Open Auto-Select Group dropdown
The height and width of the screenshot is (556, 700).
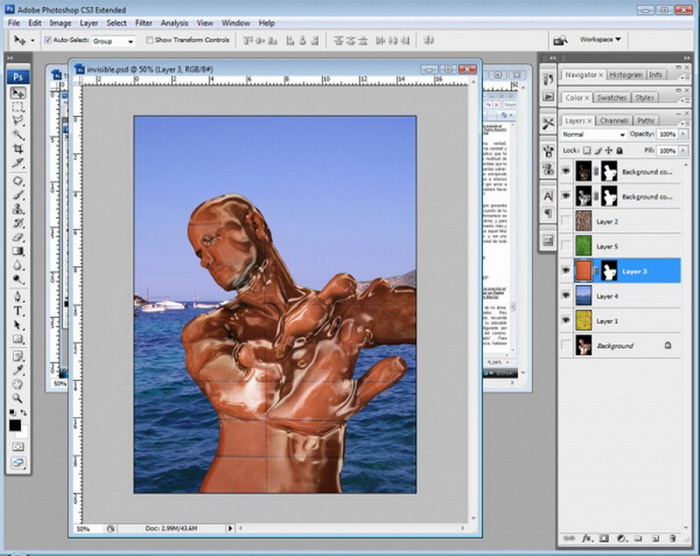[x=113, y=41]
